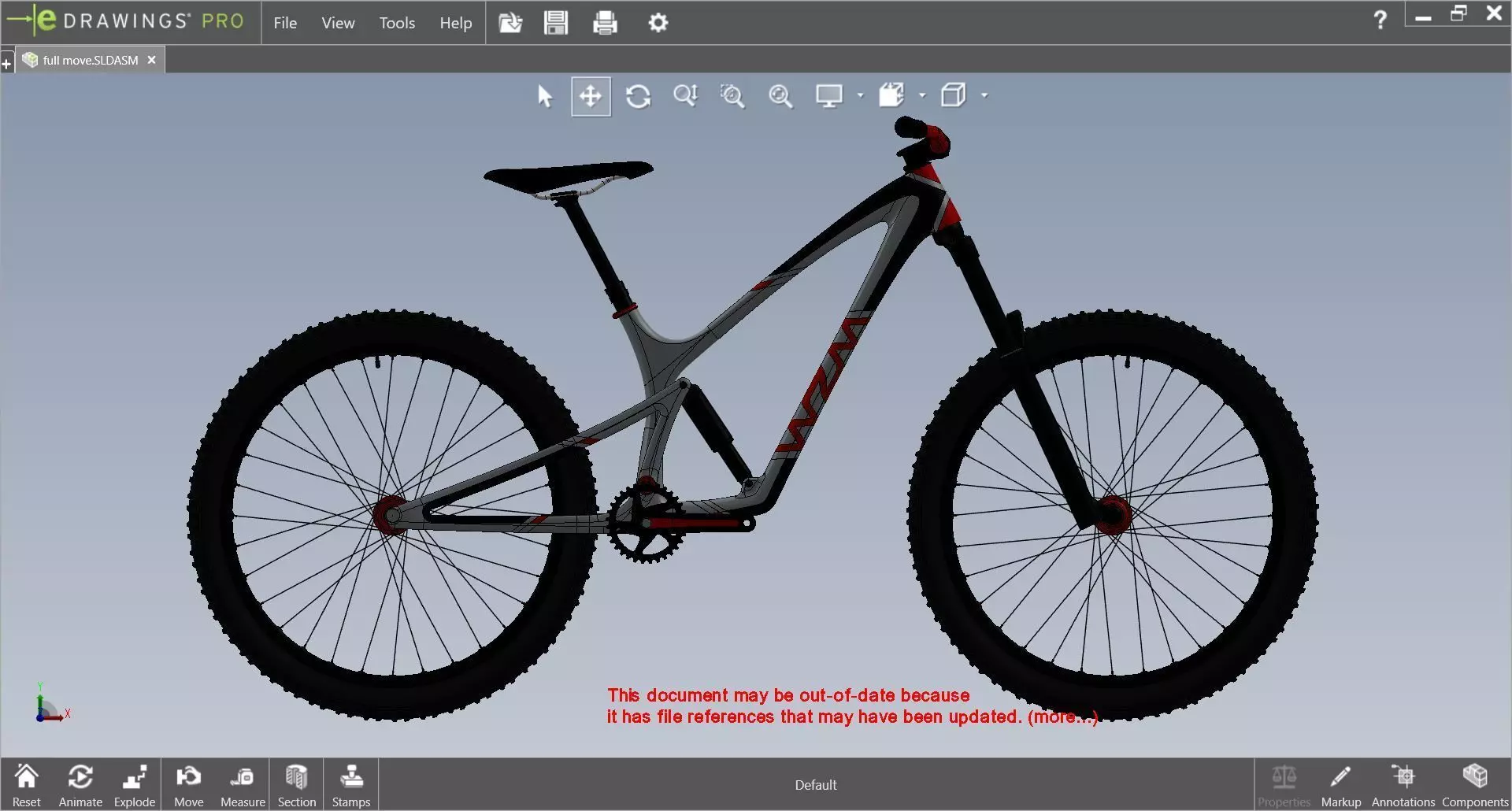Click the eDrawings Pro logo
Viewport: 1512px width, 811px height.
tap(126, 21)
